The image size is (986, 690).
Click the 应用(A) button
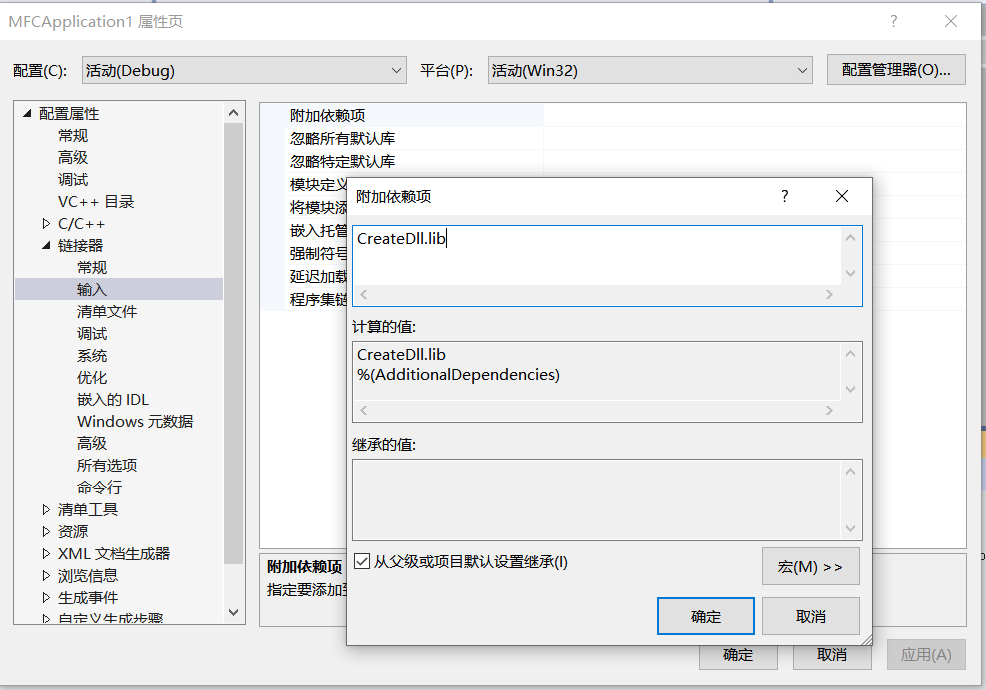(926, 655)
